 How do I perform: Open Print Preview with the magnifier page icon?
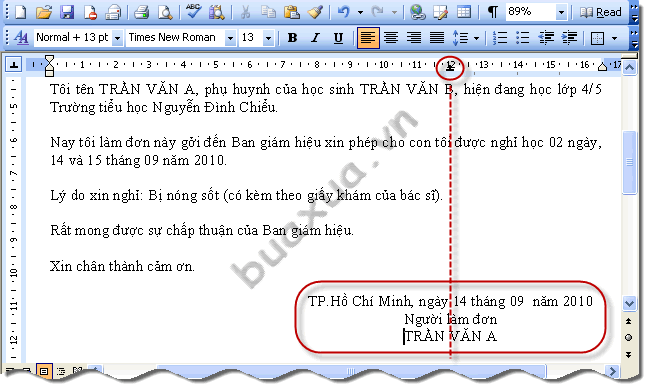coord(165,12)
